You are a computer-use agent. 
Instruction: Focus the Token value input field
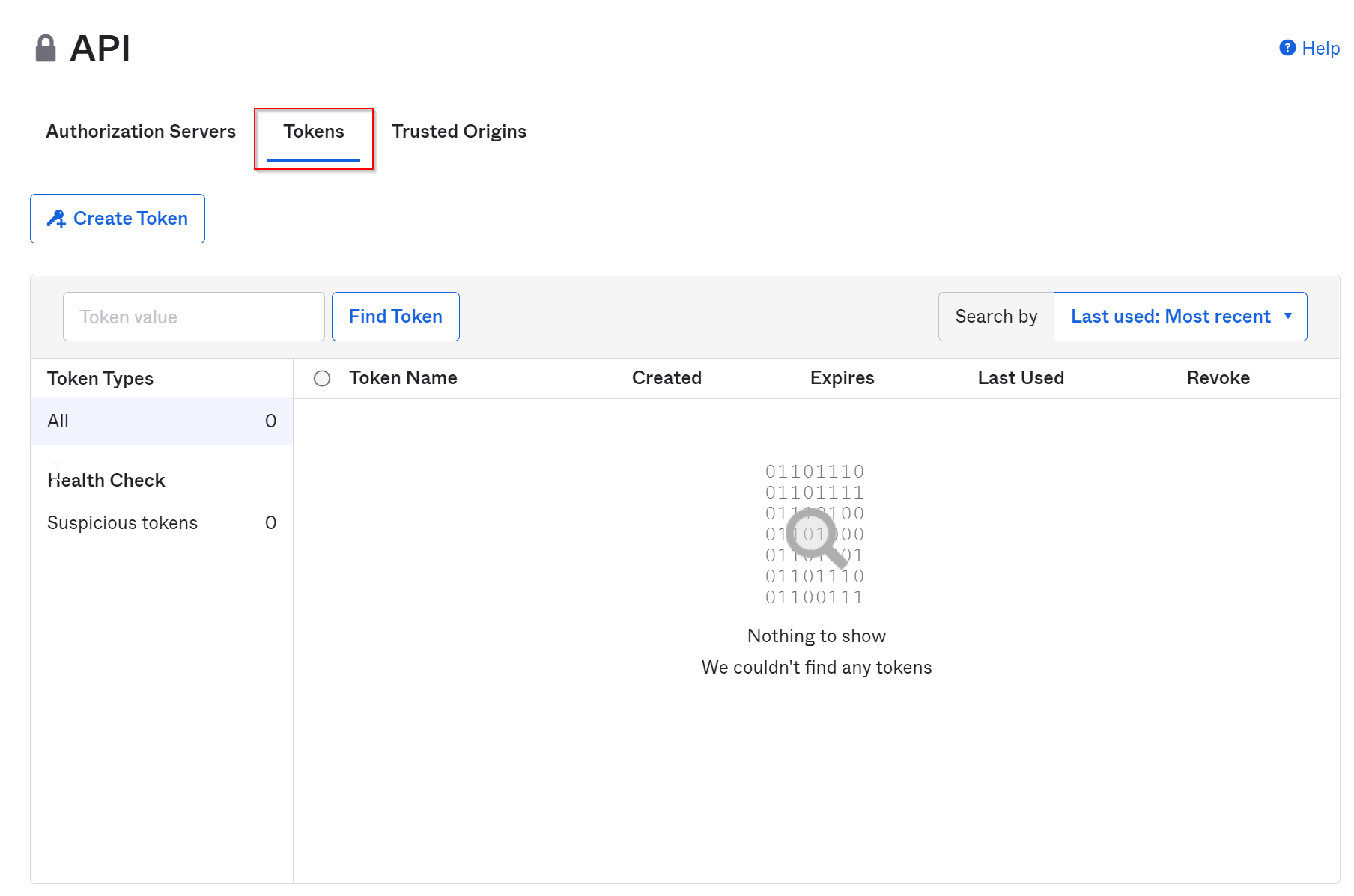(x=193, y=317)
